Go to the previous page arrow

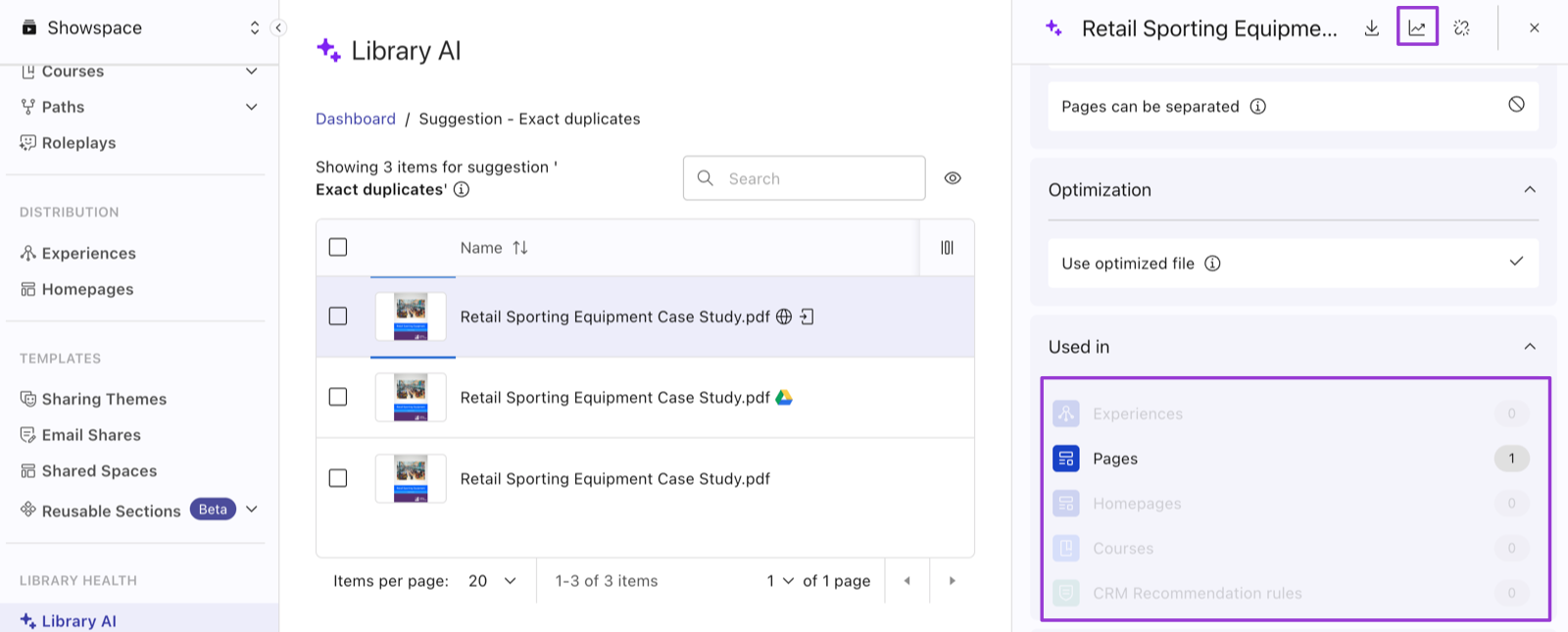click(x=907, y=581)
